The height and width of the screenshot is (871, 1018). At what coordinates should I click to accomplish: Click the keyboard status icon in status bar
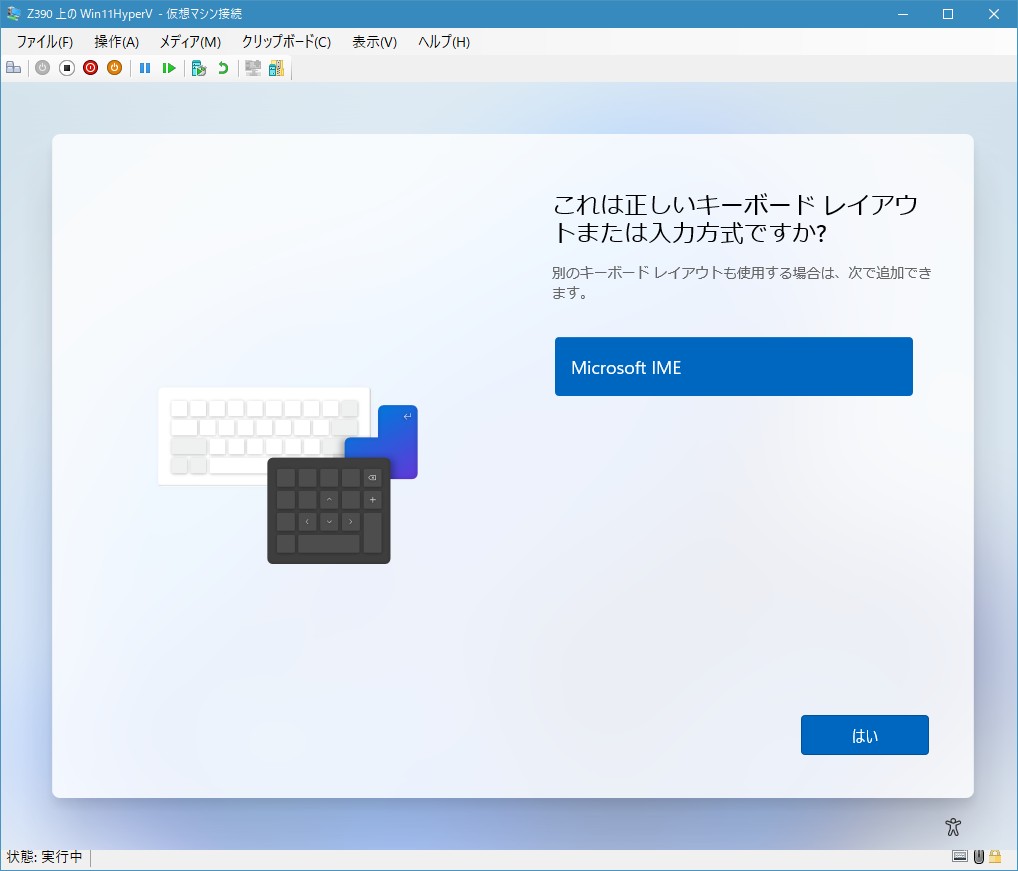coord(960,857)
